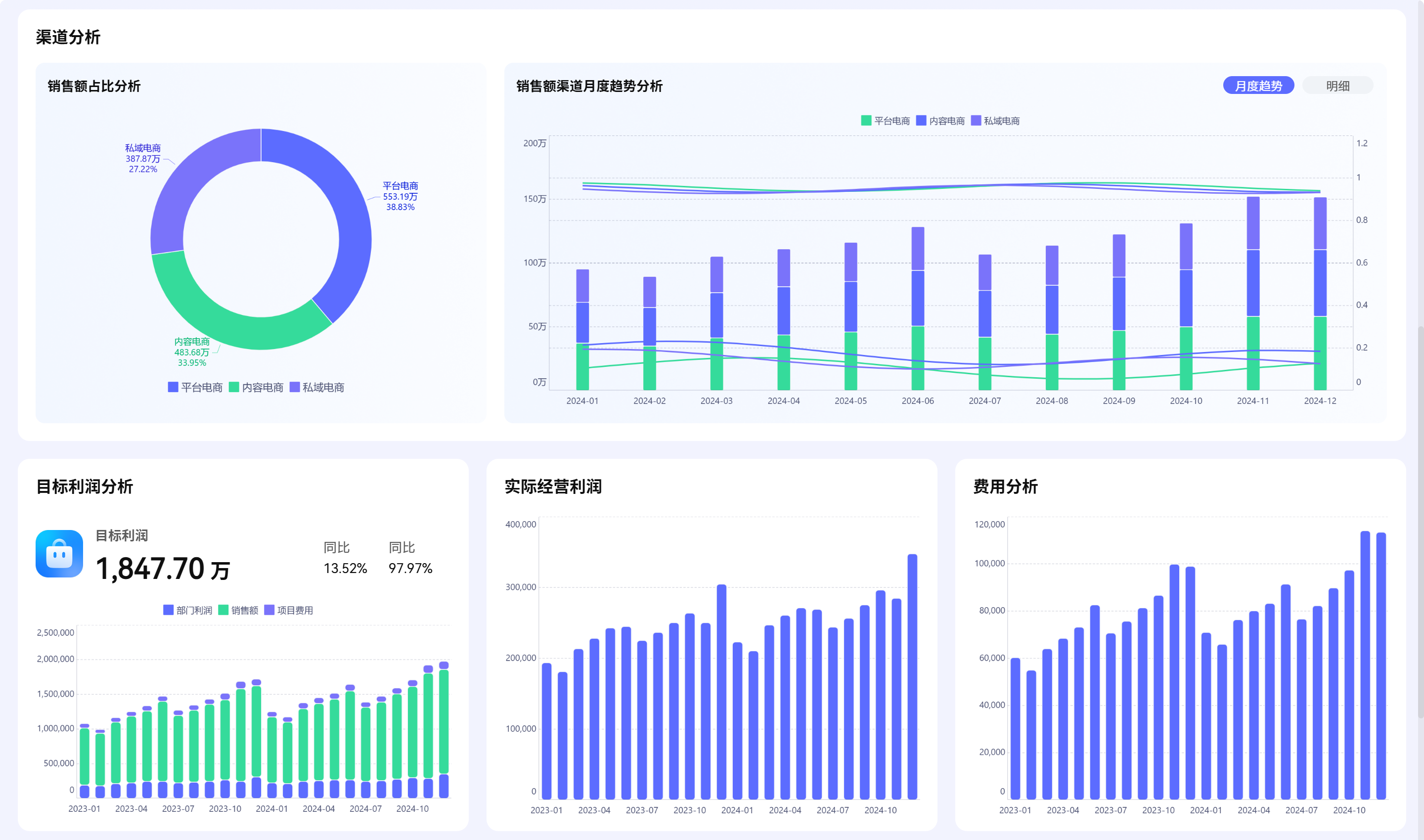Switch to the 月度趋势 tab
The image size is (1424, 840).
[1258, 86]
